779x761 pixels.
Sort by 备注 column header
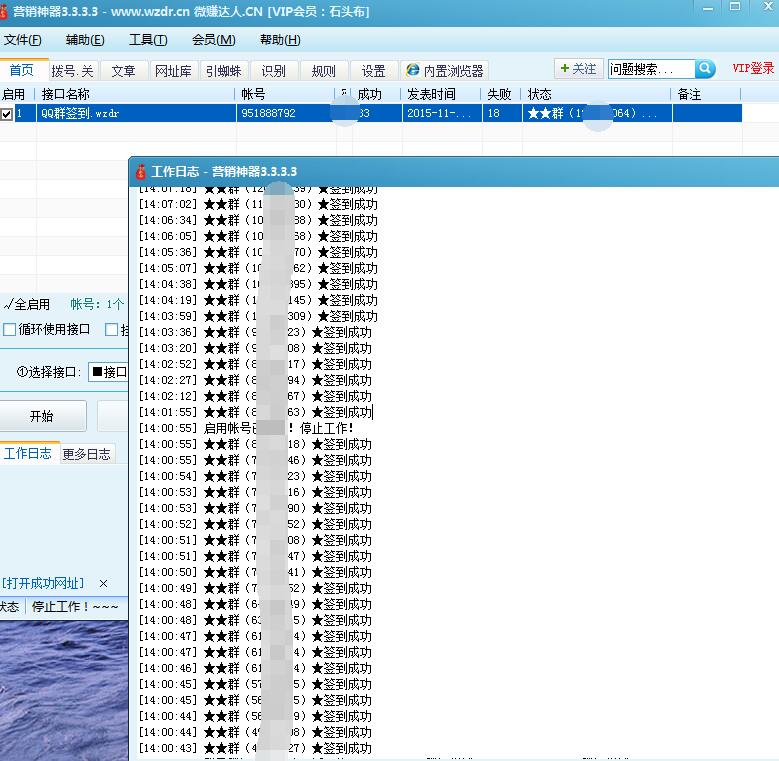pyautogui.click(x=706, y=94)
